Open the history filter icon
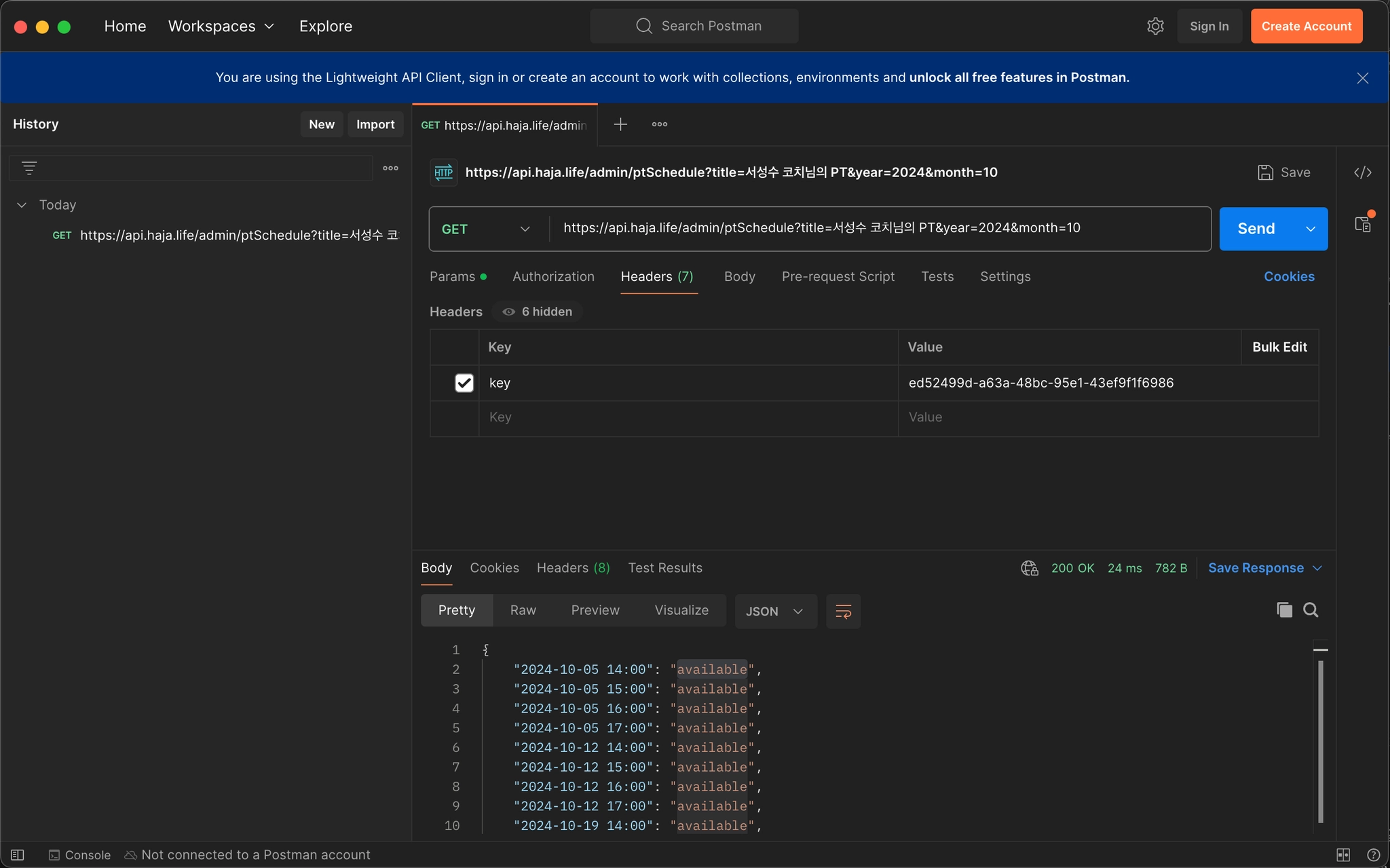The image size is (1390, 868). [x=29, y=168]
